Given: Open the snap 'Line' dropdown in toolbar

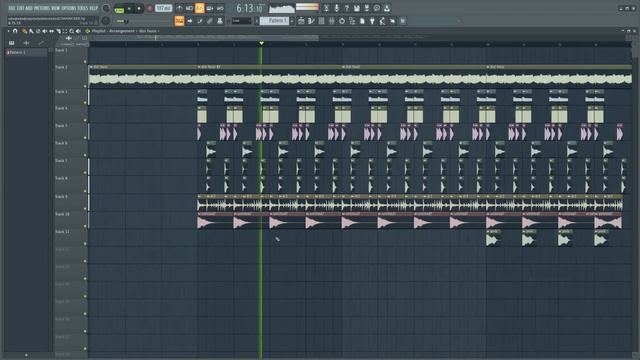Looking at the screenshot, I should [242, 21].
